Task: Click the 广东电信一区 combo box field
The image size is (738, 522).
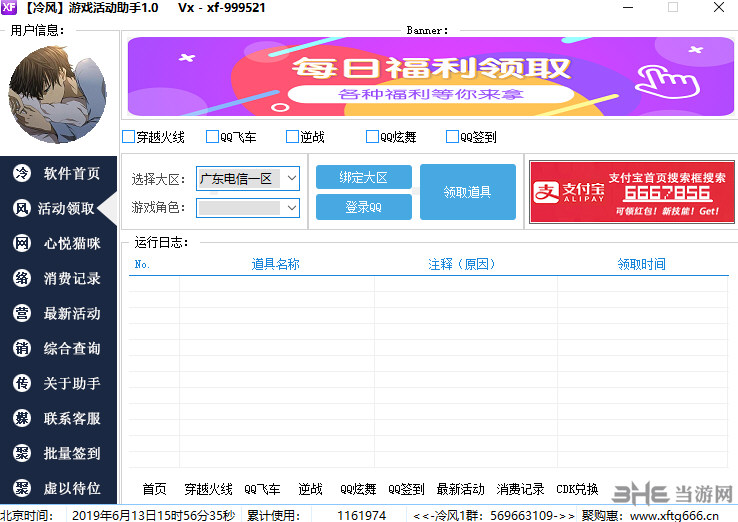Action: 248,178
